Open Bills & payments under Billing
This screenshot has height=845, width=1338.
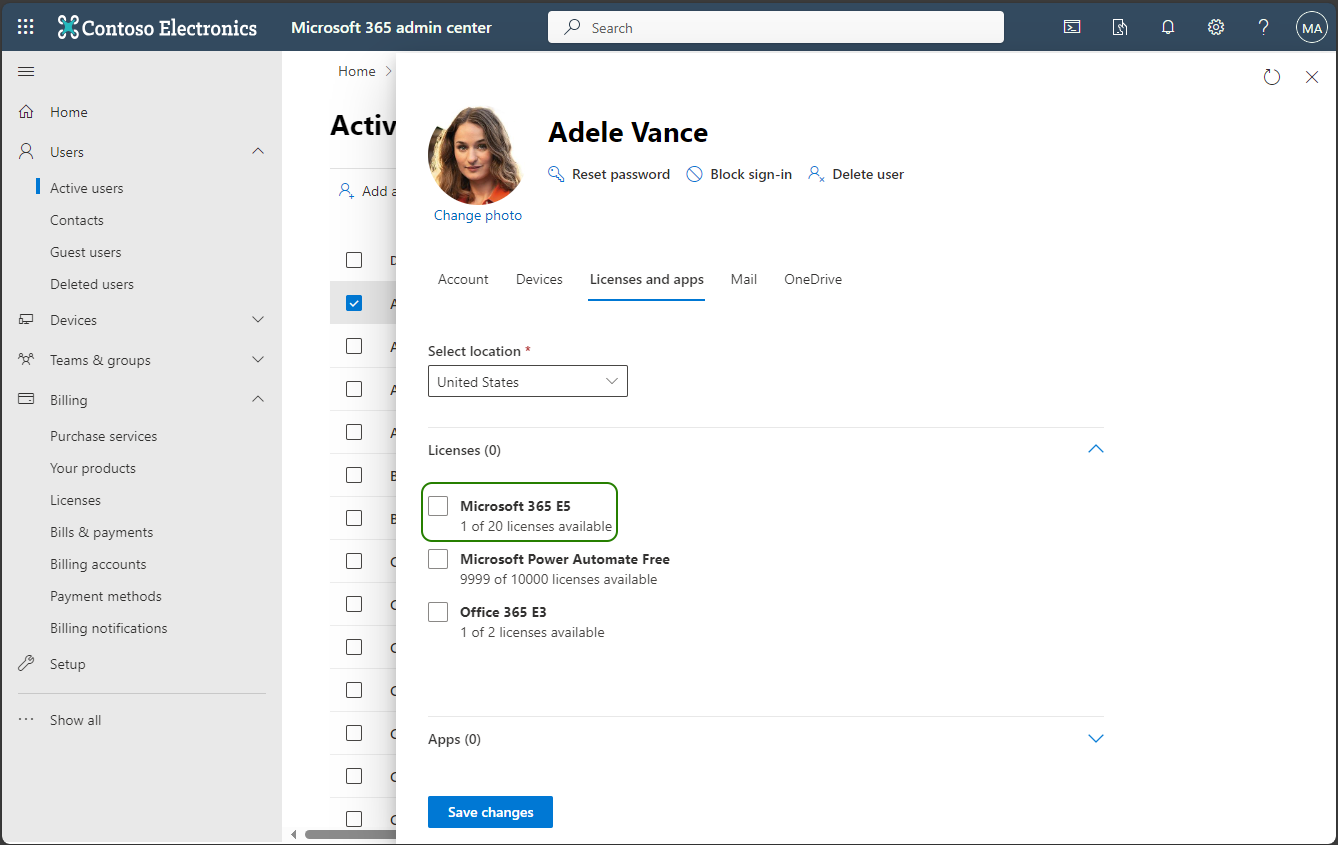point(102,532)
